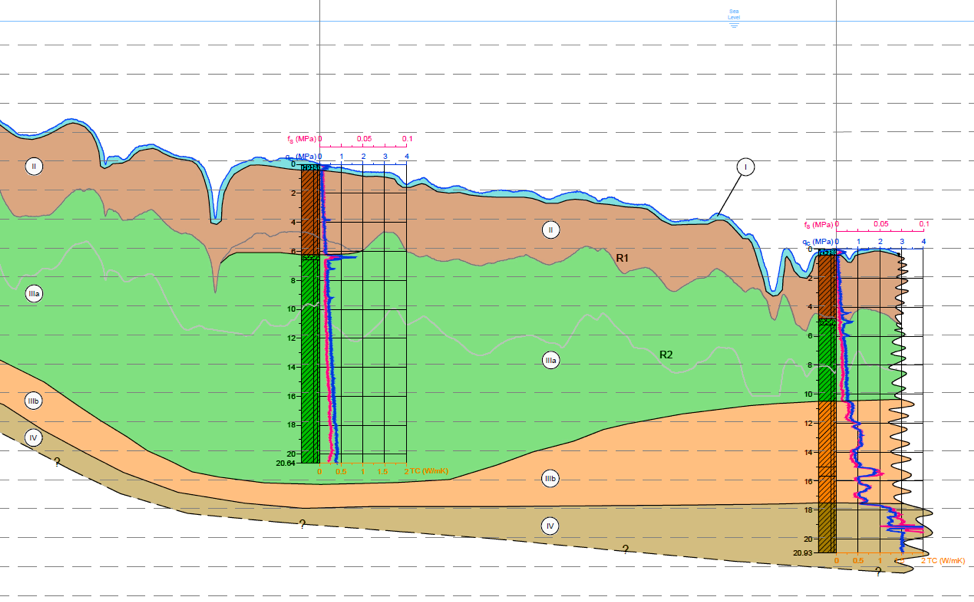Select the central circled IIIb marker
974x602 pixels.
pos(550,478)
